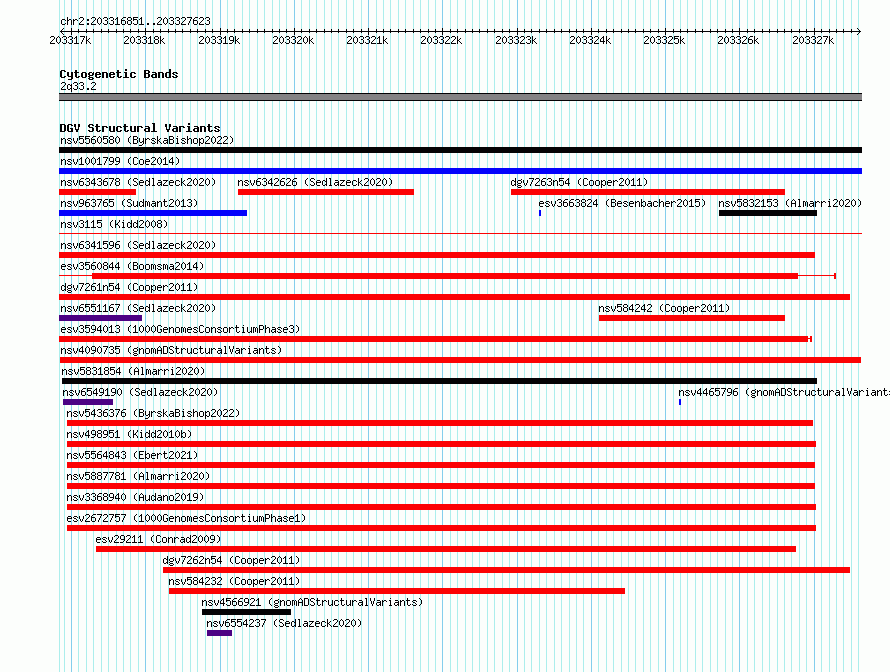This screenshot has width=890, height=672.
Task: Open nsv5831854 (Almarri2020) label
Action: tap(133, 371)
